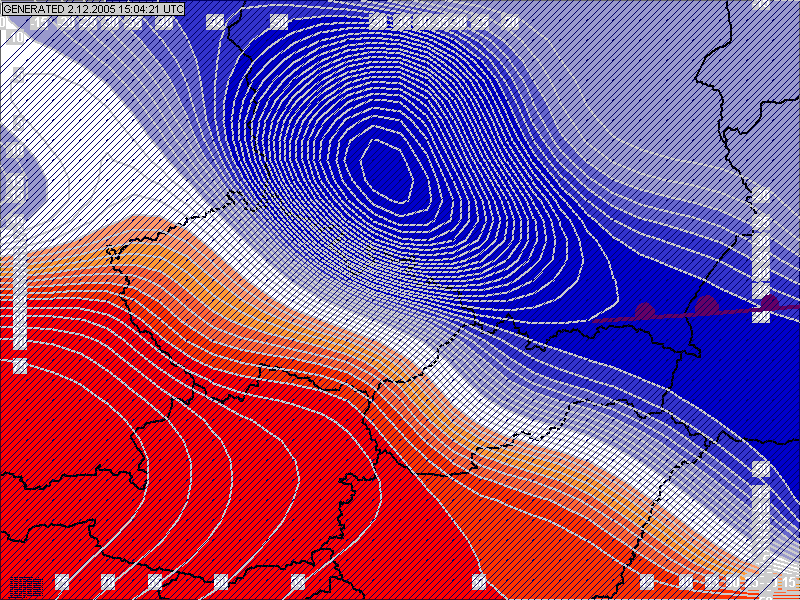Screen dimensions: 800x600
Task: Click the GENERATED timestamp label
Action: (93, 8)
